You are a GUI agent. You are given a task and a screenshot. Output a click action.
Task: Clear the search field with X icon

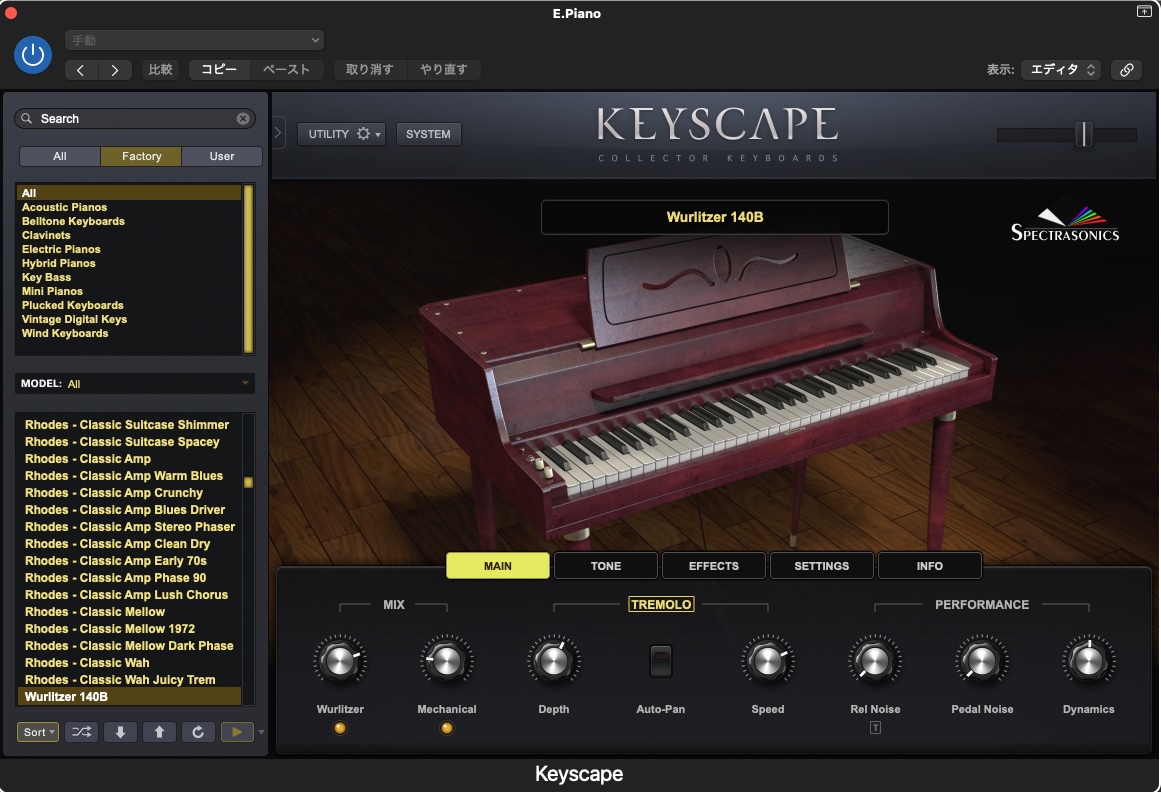click(243, 118)
